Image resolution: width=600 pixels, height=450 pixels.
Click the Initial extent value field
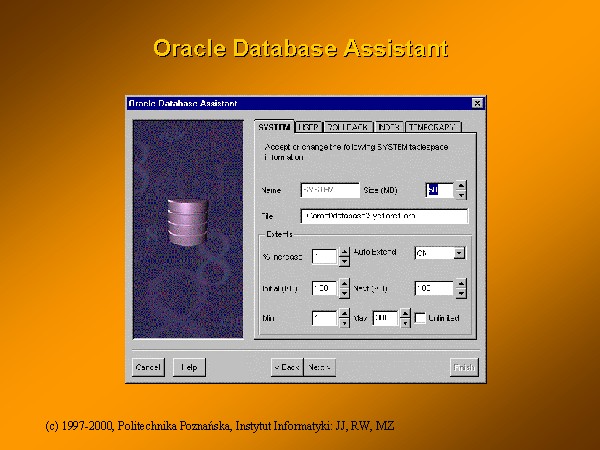(x=324, y=288)
